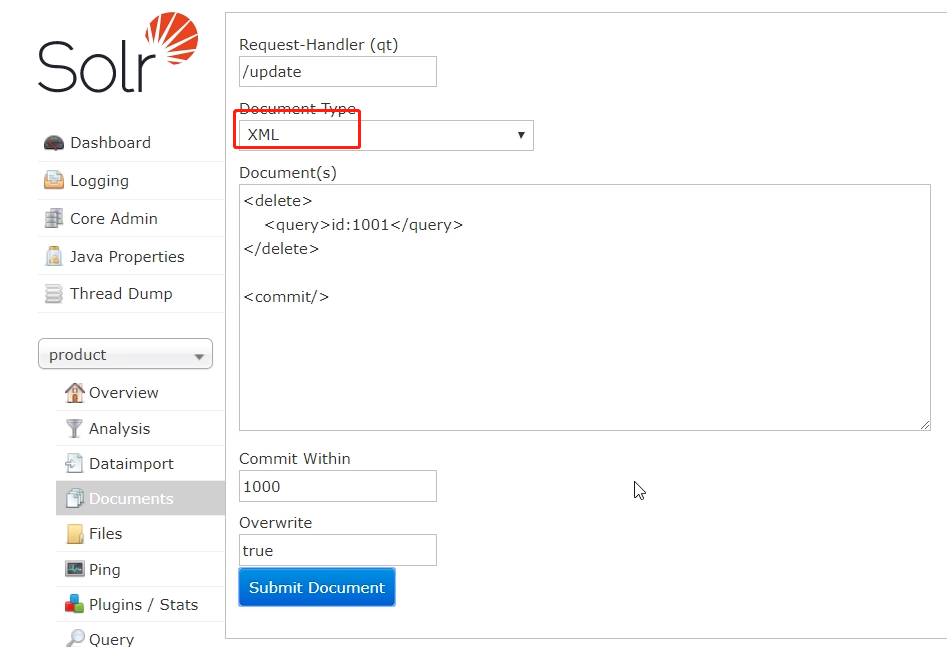Click the Logging icon in sidebar
The width and height of the screenshot is (947, 647).
[x=54, y=180]
